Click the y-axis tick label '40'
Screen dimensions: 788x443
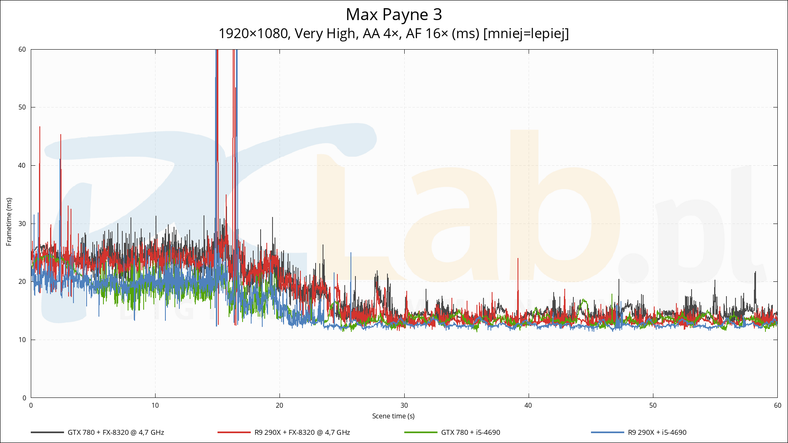point(22,165)
